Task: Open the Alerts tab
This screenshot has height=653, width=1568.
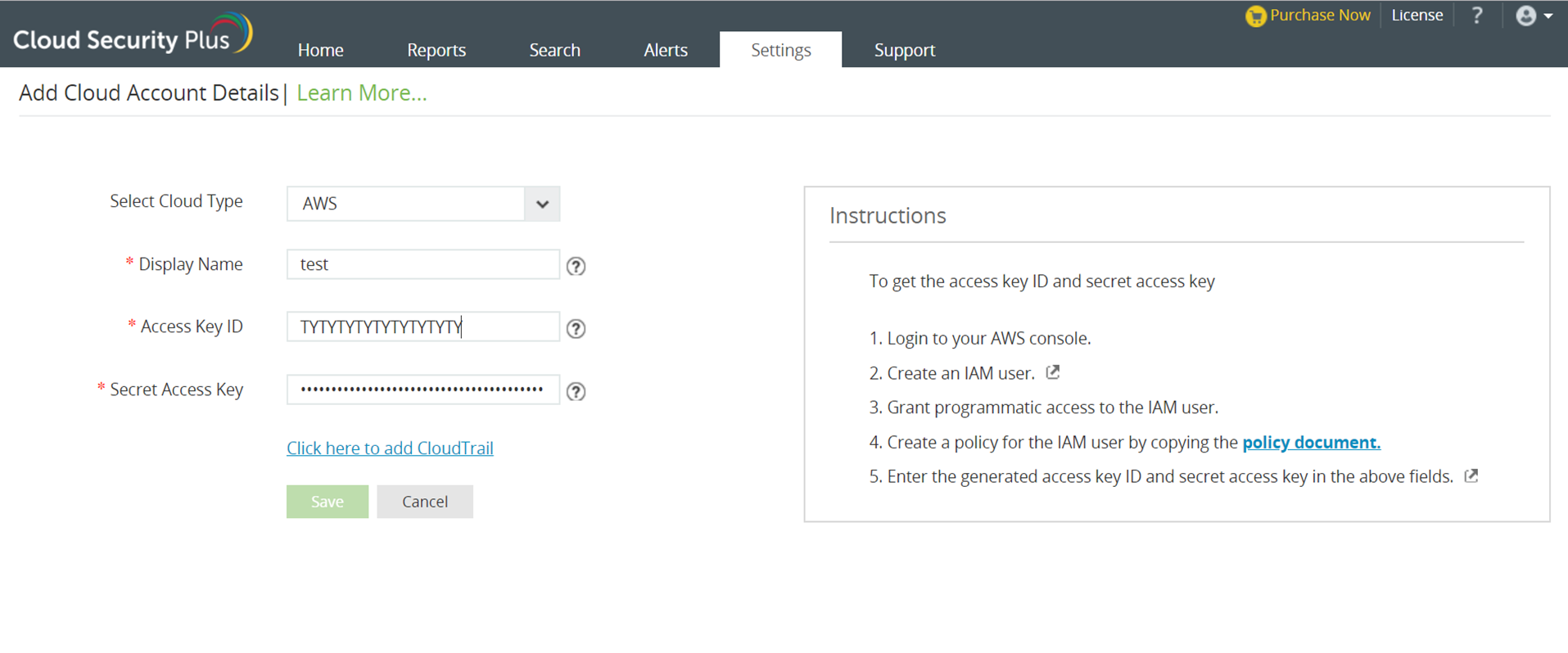Action: [666, 50]
